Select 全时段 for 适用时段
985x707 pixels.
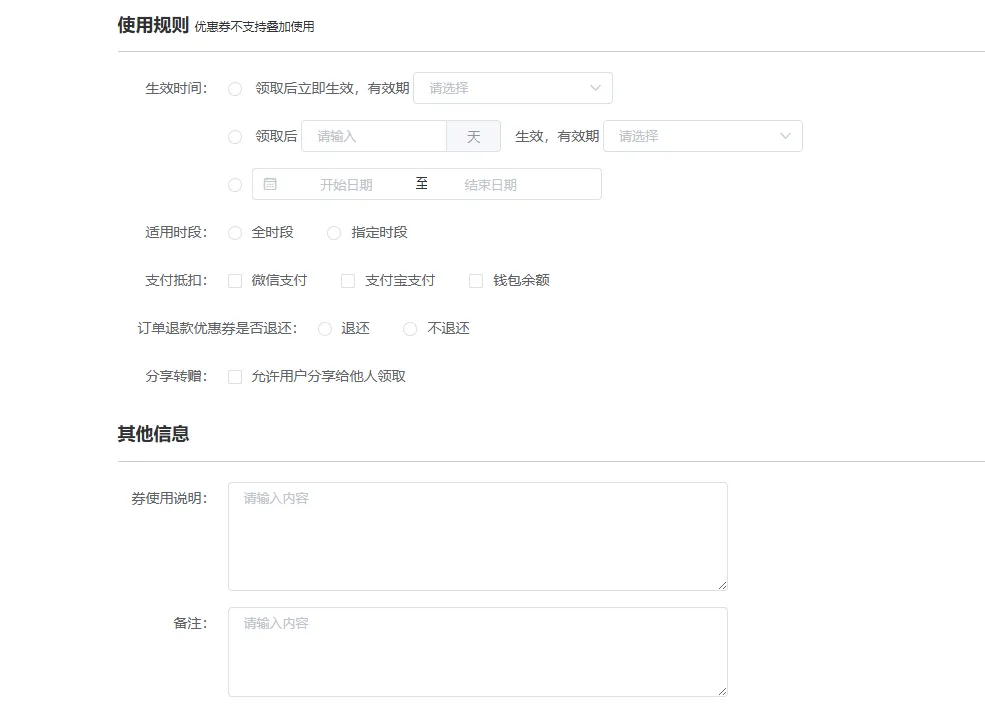point(237,232)
